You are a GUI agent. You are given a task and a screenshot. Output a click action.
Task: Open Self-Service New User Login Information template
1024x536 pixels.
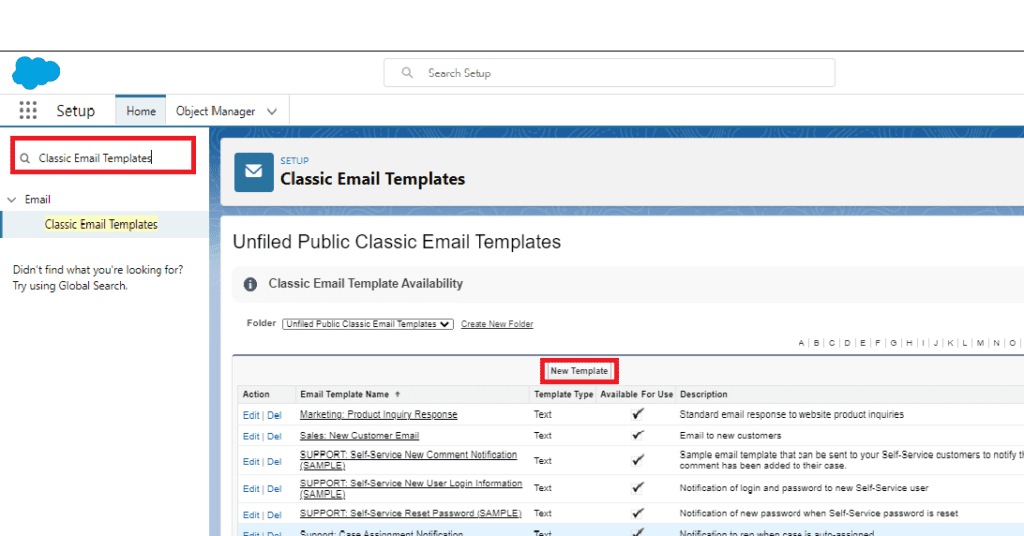(411, 488)
